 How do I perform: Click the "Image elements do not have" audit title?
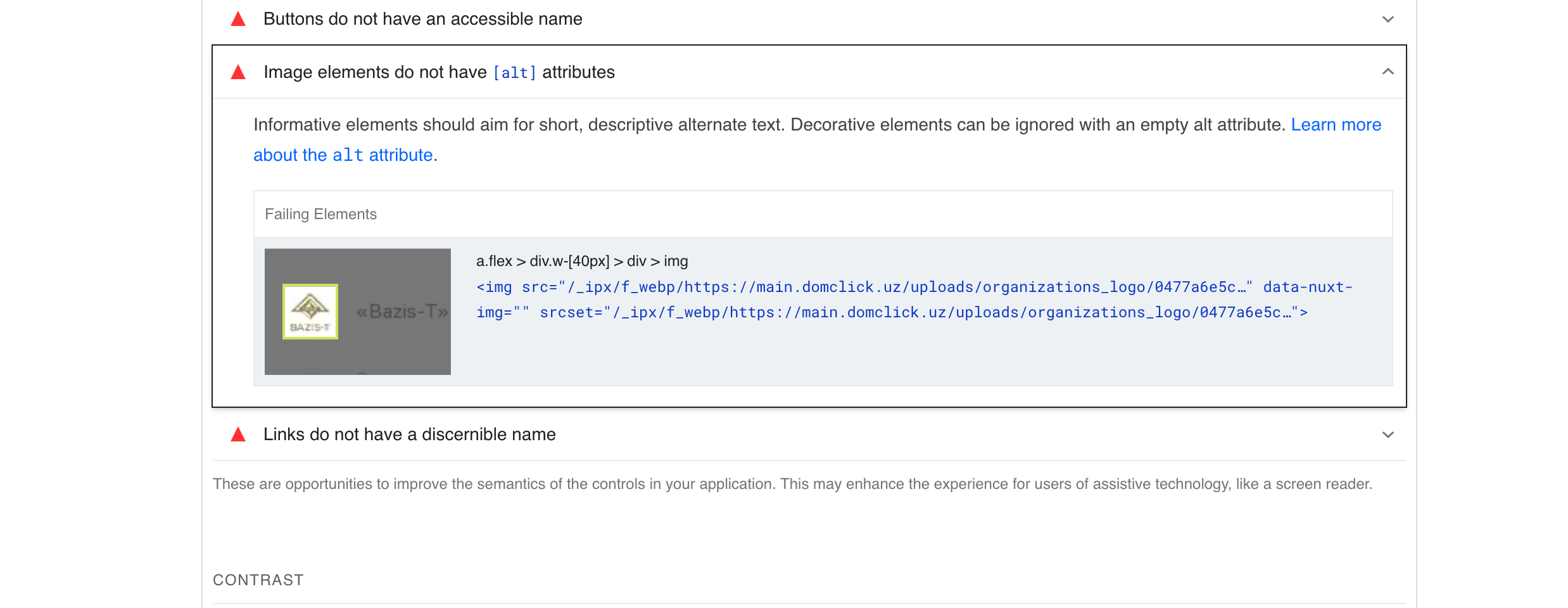[x=375, y=72]
